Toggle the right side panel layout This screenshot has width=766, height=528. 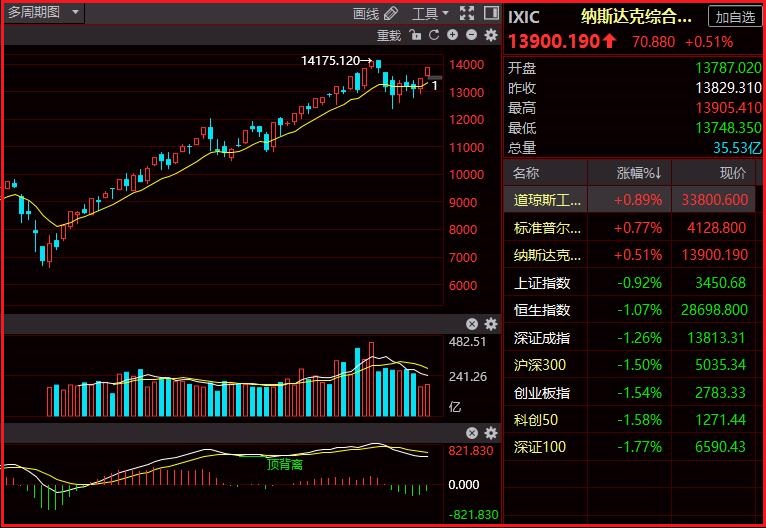(x=491, y=13)
